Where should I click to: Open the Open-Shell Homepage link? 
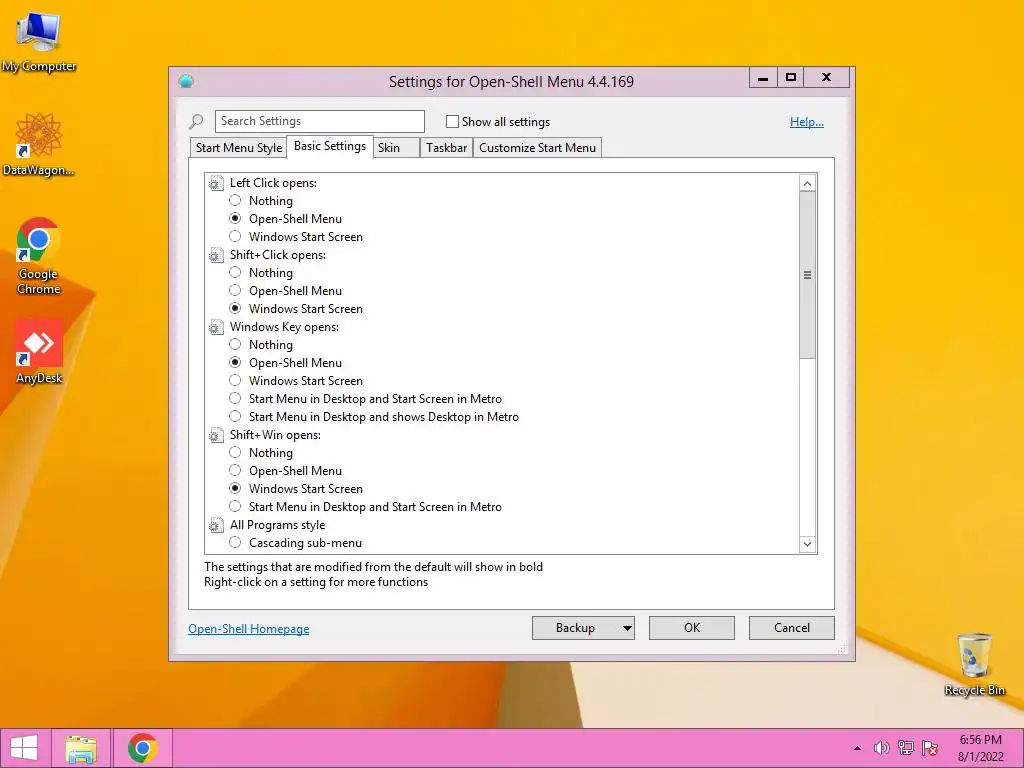click(249, 628)
